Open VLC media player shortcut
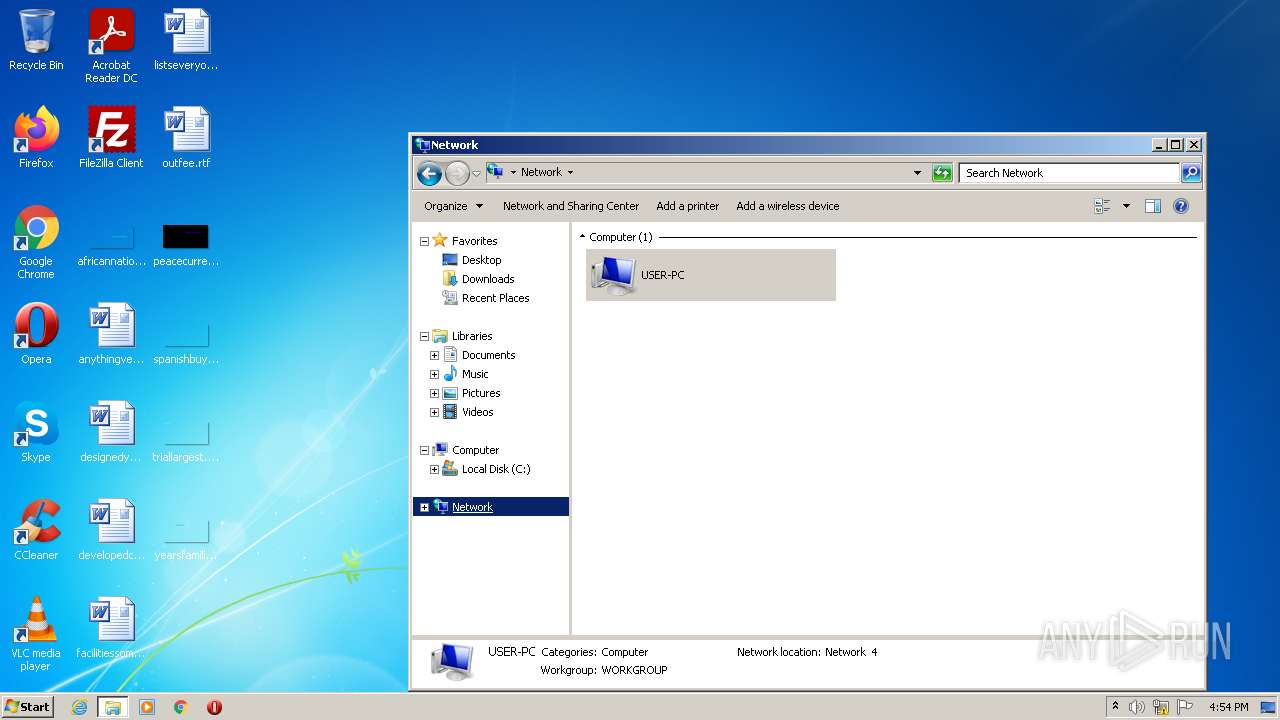1280x720 pixels. (x=36, y=634)
